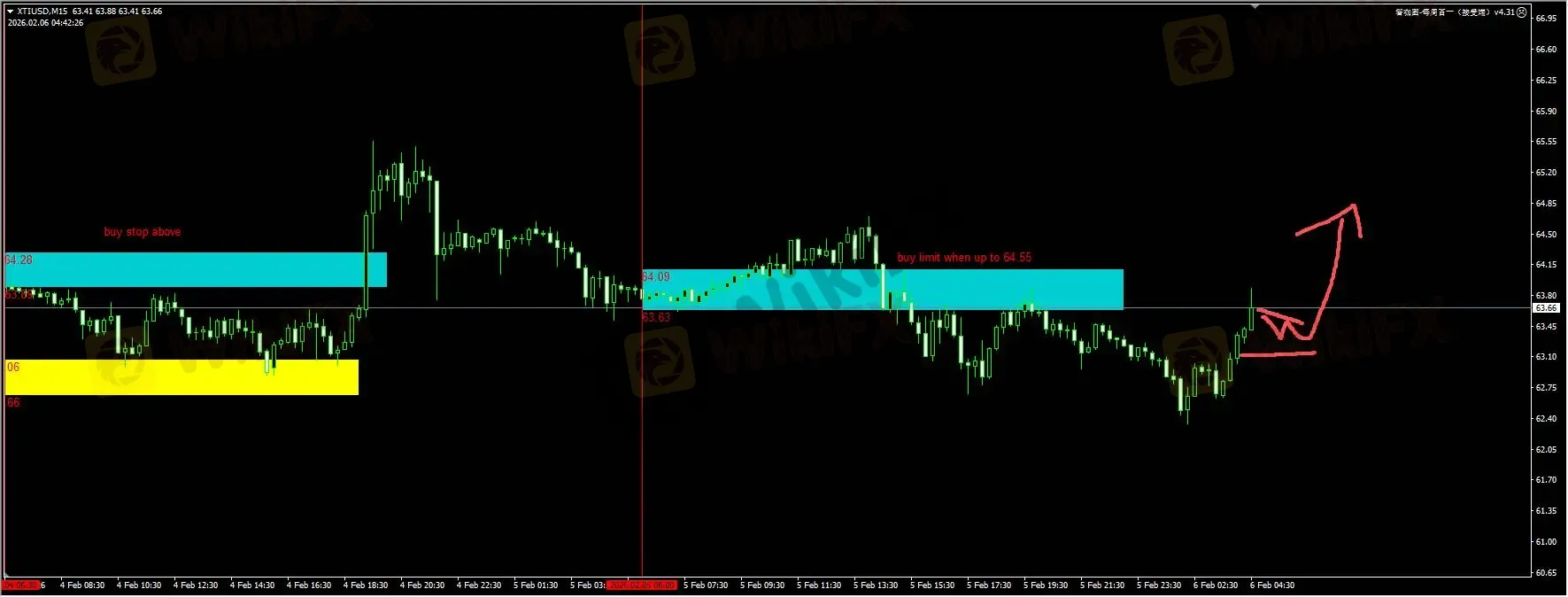This screenshot has height=597, width=1568.
Task: Click the indicator name text ending v4.31
Action: [1455, 12]
